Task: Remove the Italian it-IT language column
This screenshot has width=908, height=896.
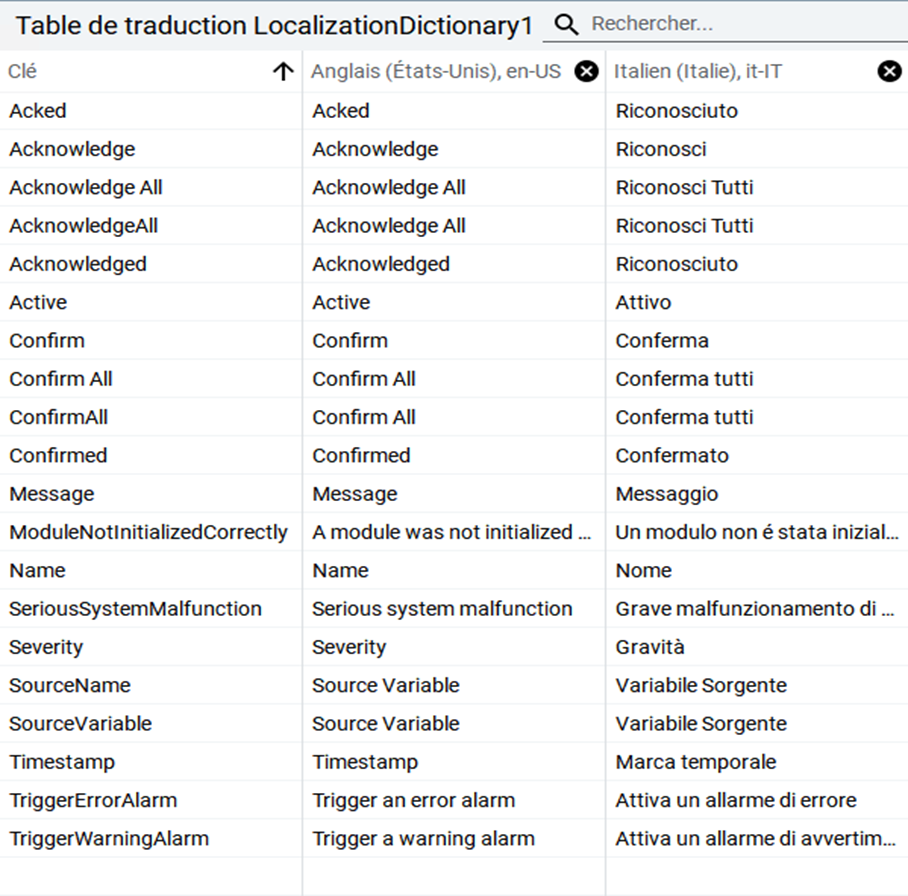Action: tap(889, 71)
